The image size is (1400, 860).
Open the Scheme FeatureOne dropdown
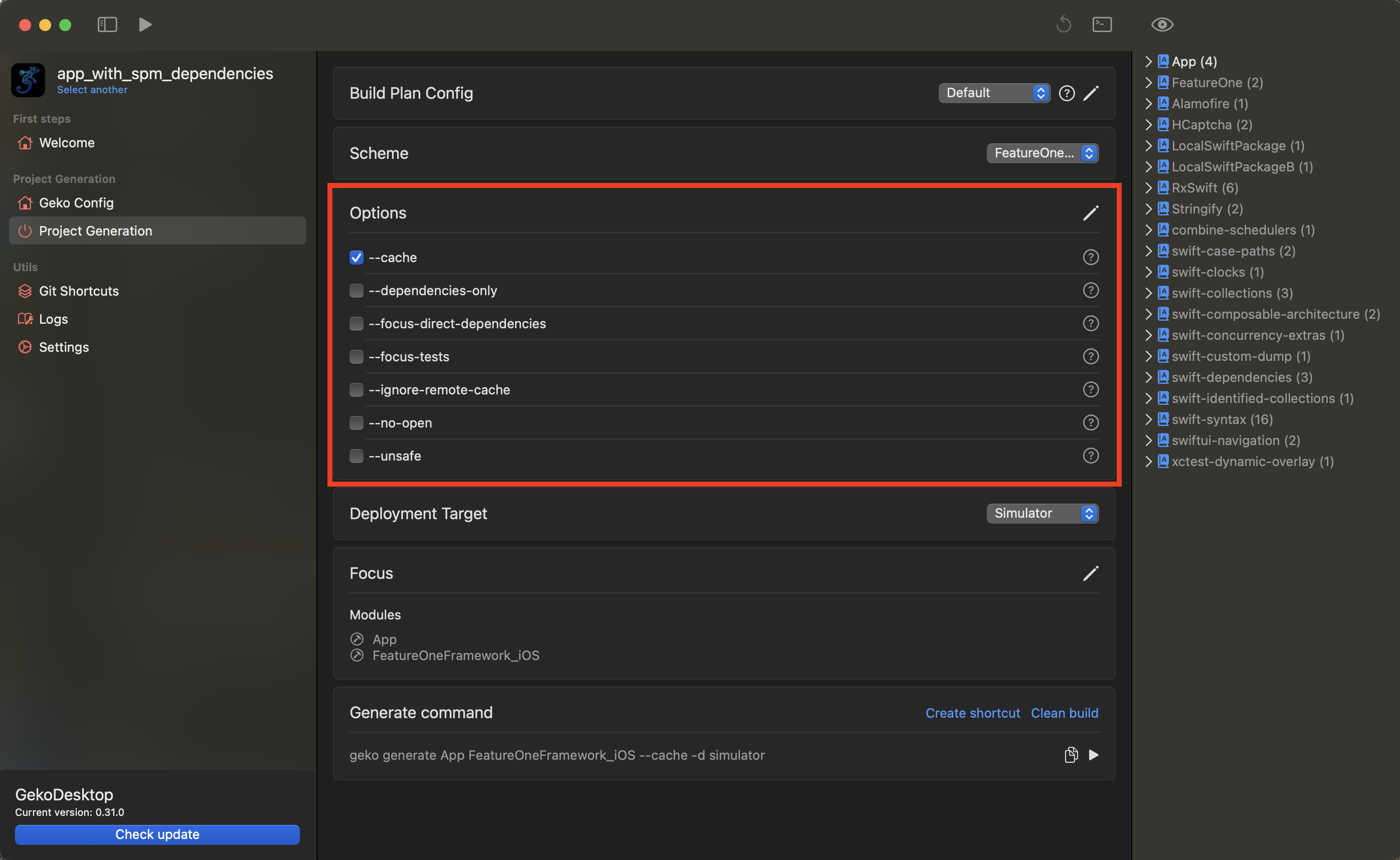(x=1042, y=153)
